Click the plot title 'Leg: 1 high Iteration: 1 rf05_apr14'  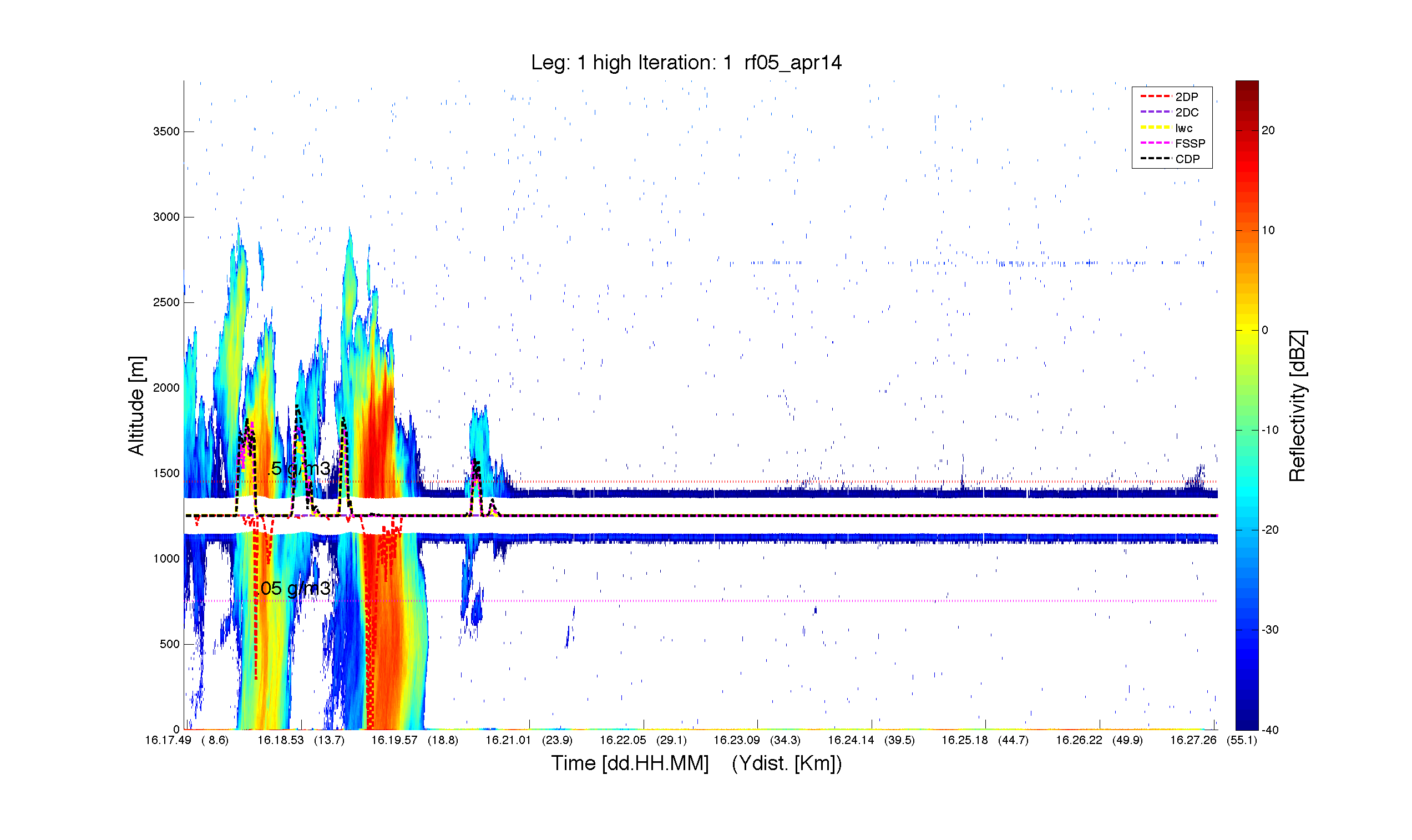[x=686, y=62]
